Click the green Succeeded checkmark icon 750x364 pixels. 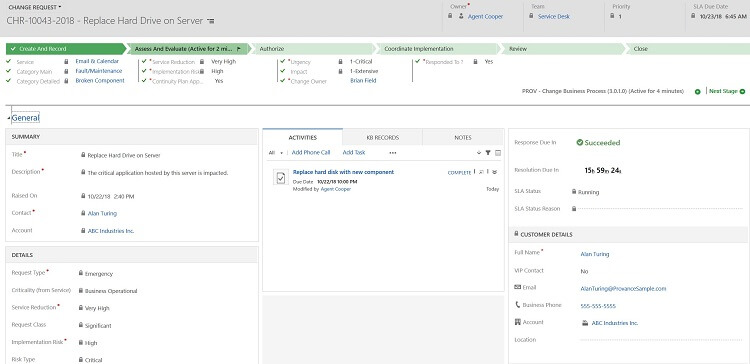click(579, 143)
